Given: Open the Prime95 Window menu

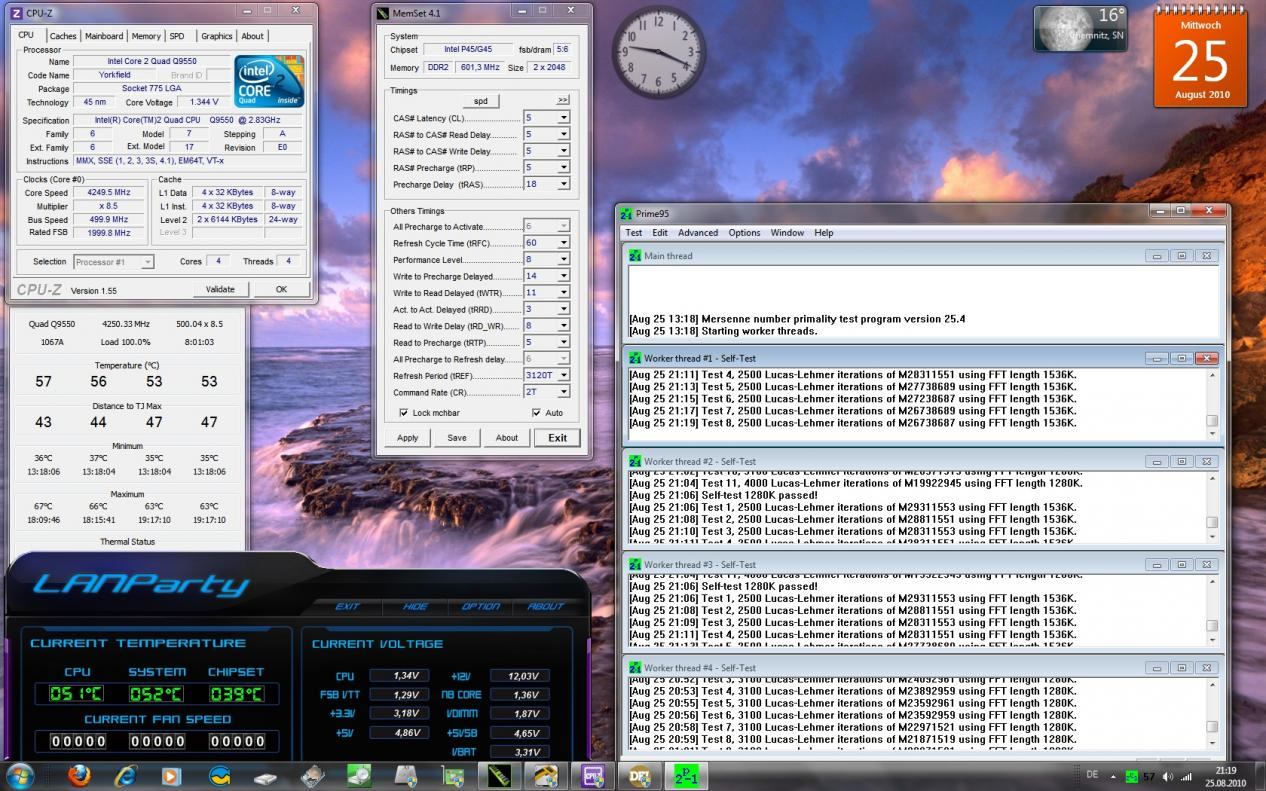Looking at the screenshot, I should pyautogui.click(x=787, y=233).
